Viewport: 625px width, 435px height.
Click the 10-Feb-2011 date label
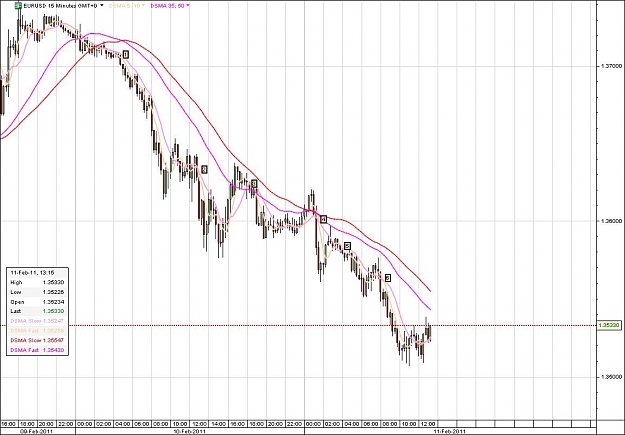[191, 431]
